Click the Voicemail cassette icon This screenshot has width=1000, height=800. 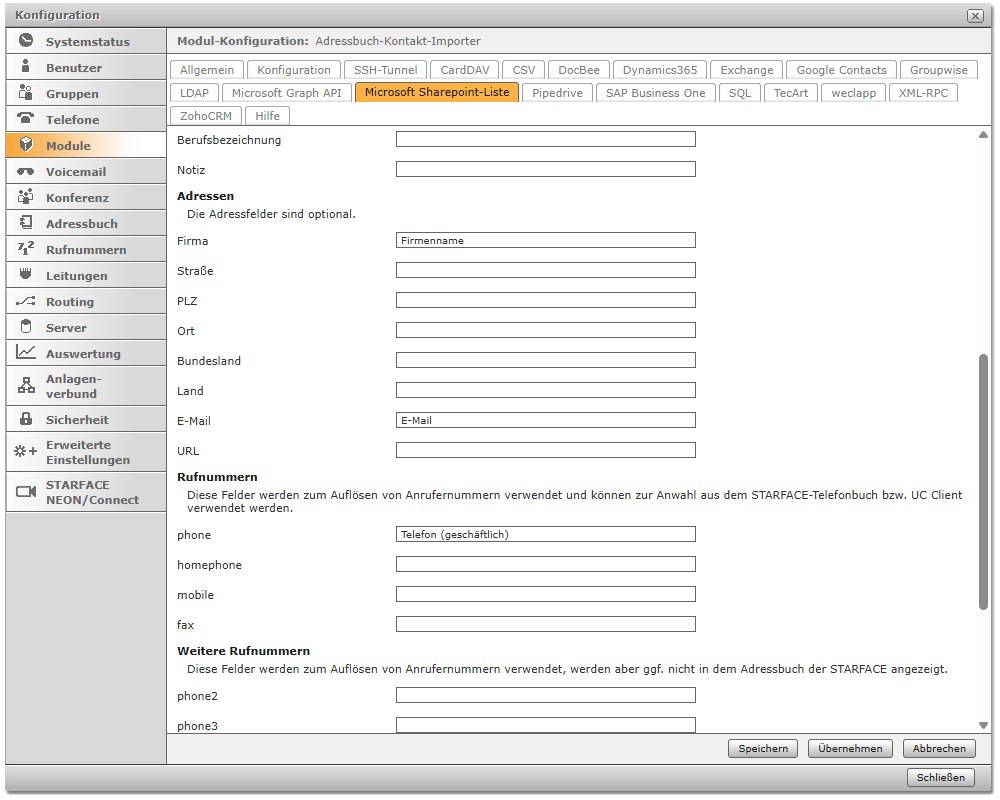click(x=26, y=171)
